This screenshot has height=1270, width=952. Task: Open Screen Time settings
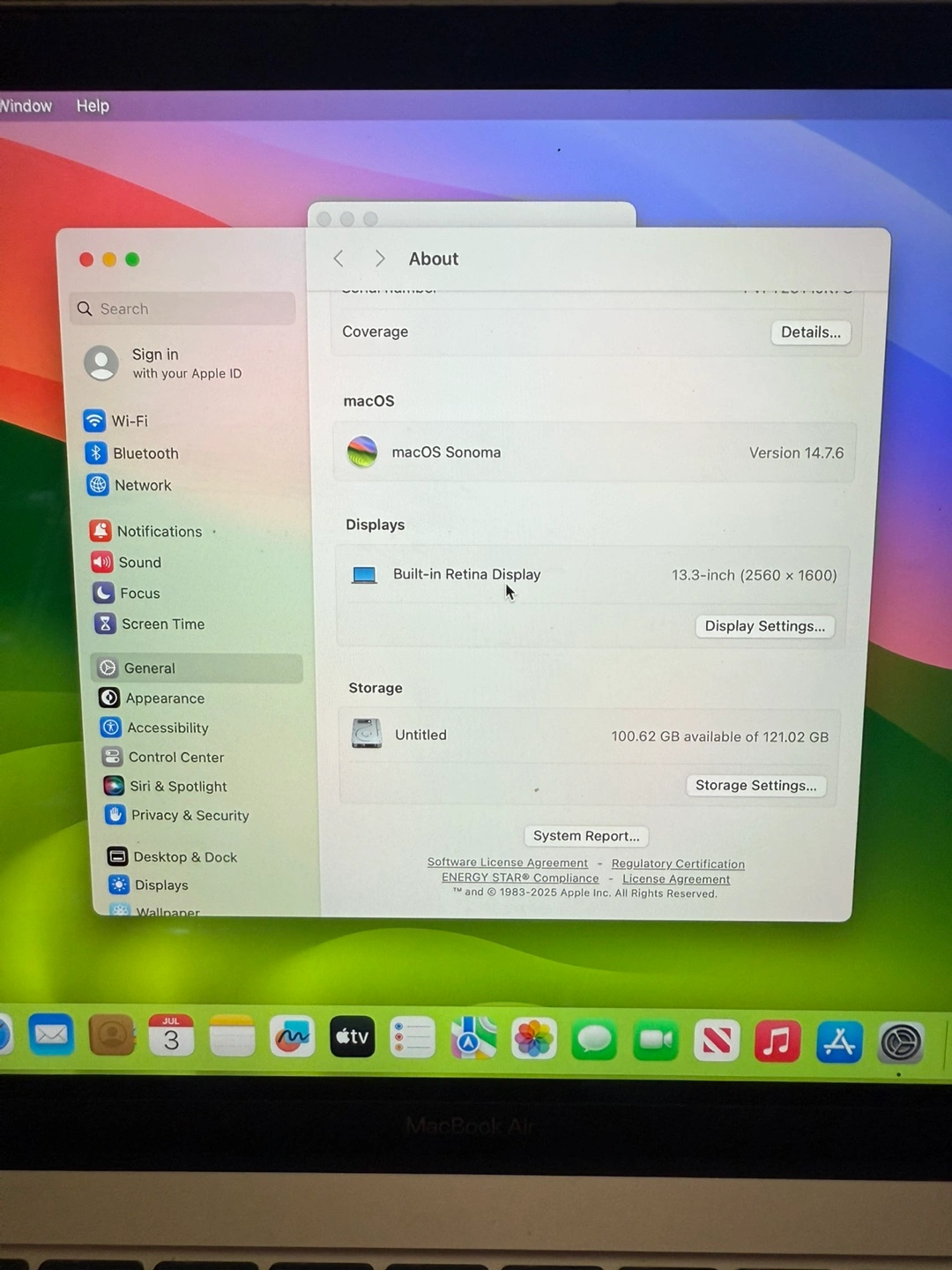(x=150, y=624)
